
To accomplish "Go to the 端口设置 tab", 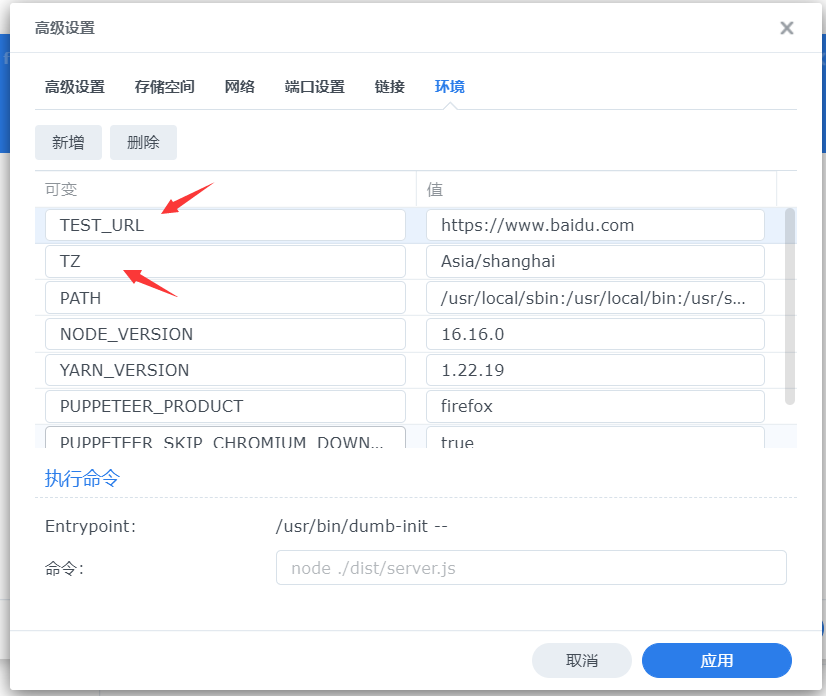I will 314,87.
